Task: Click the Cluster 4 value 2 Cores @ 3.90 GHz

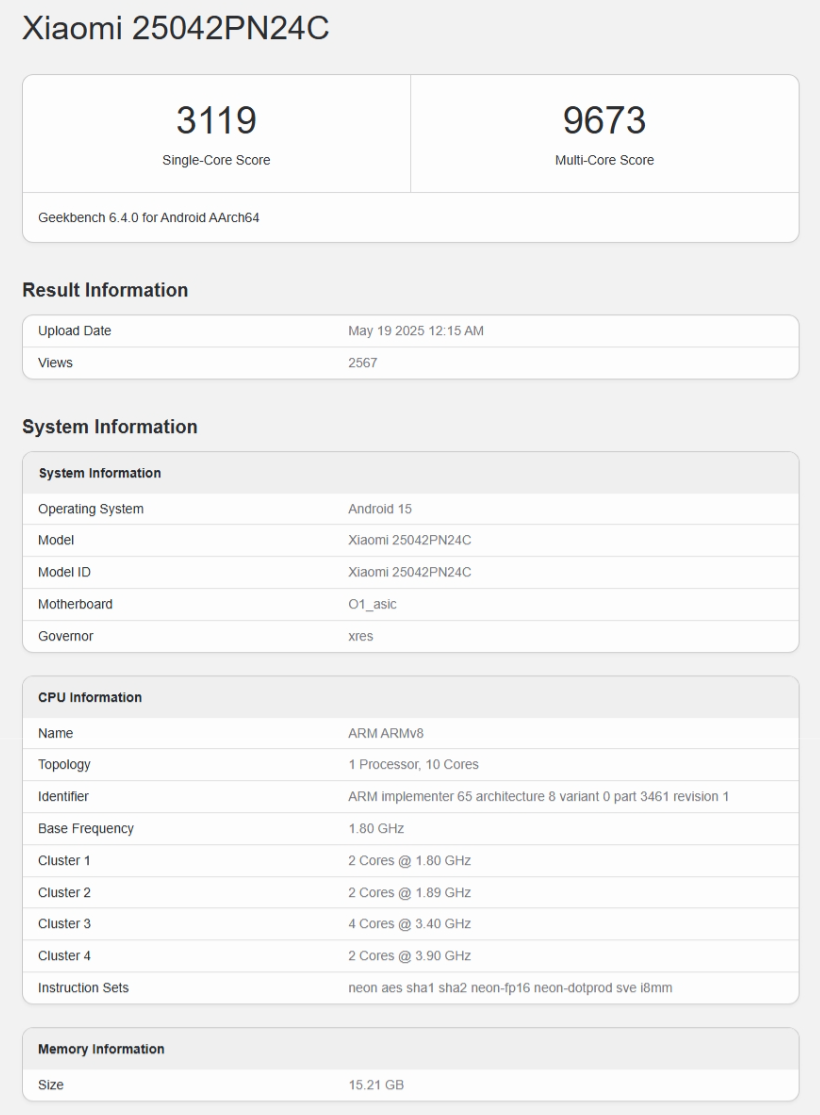Action: 409,956
